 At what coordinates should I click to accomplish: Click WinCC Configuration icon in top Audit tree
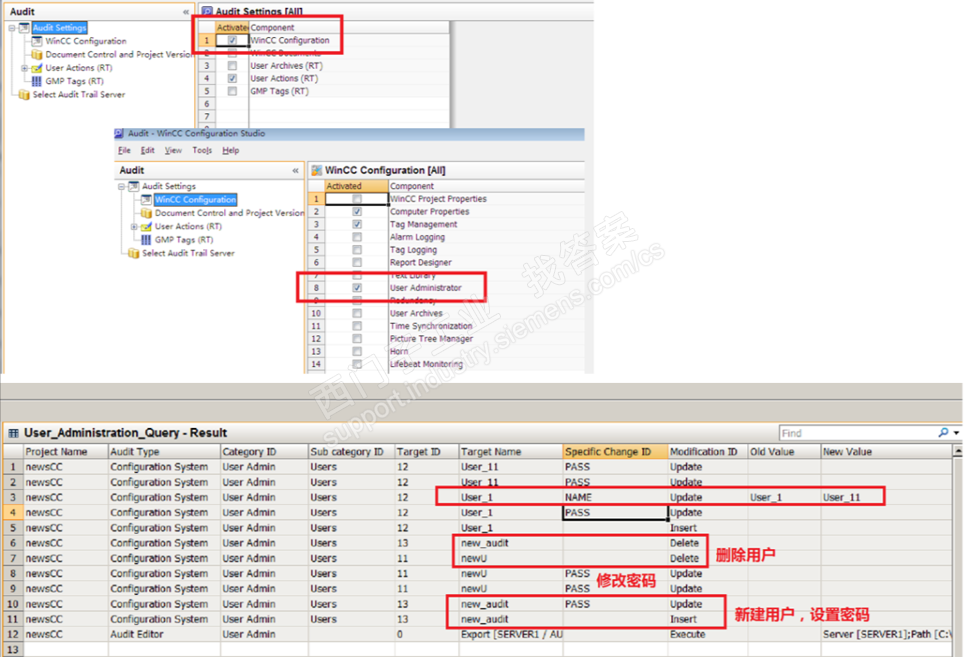pyautogui.click(x=37, y=41)
